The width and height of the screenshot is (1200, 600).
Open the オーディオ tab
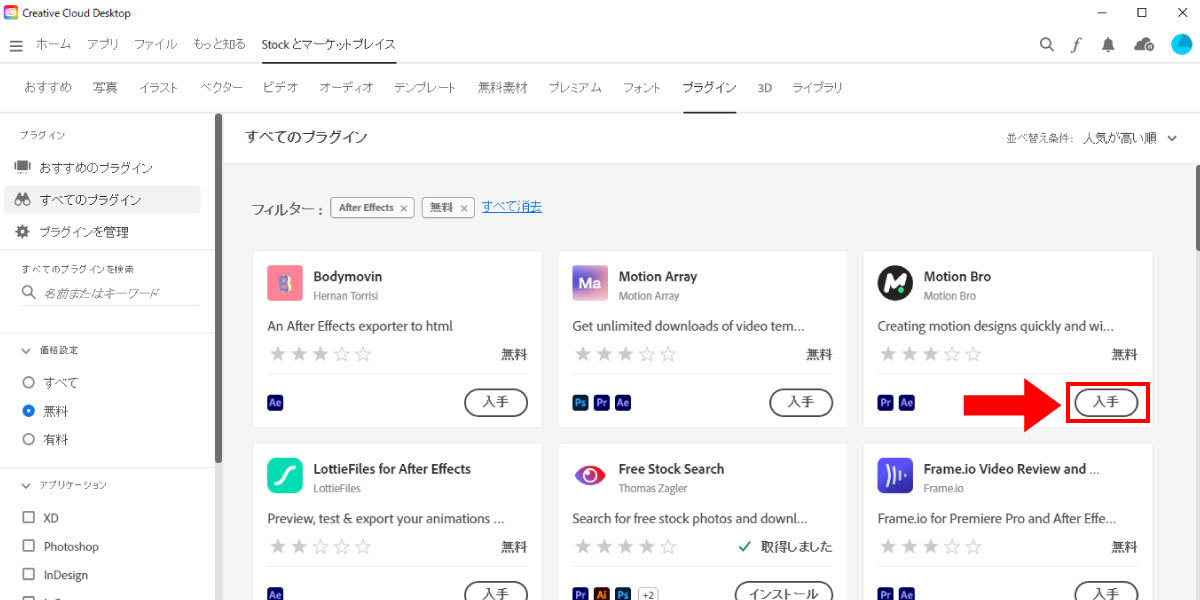[346, 88]
